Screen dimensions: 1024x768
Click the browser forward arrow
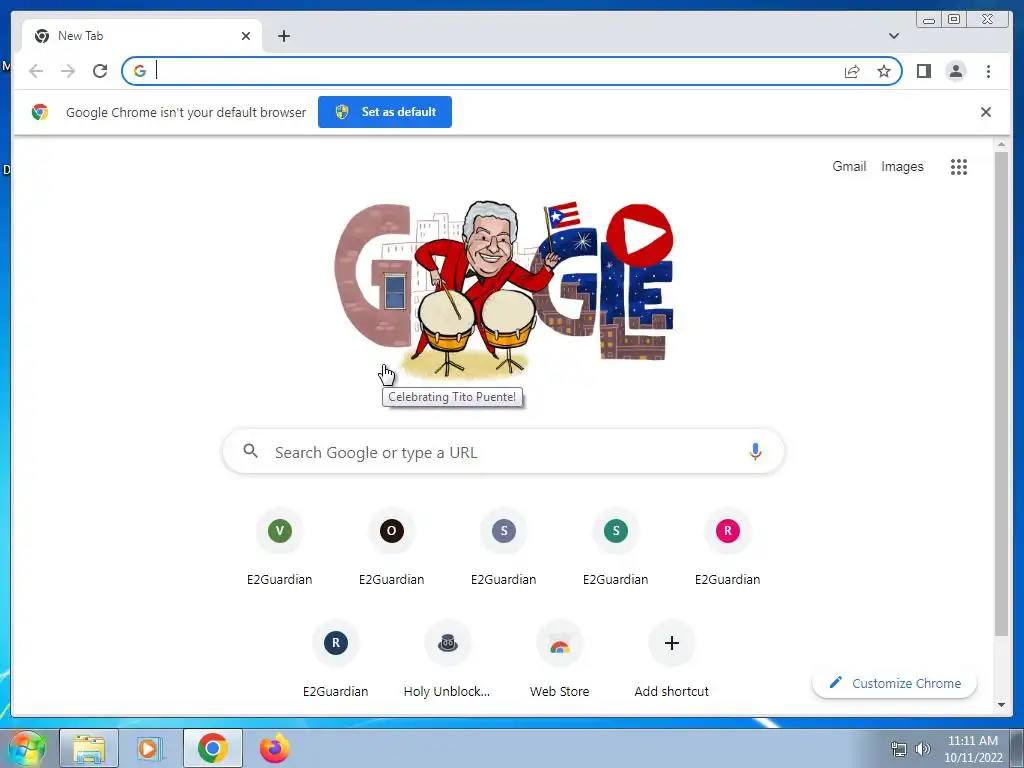coord(68,71)
